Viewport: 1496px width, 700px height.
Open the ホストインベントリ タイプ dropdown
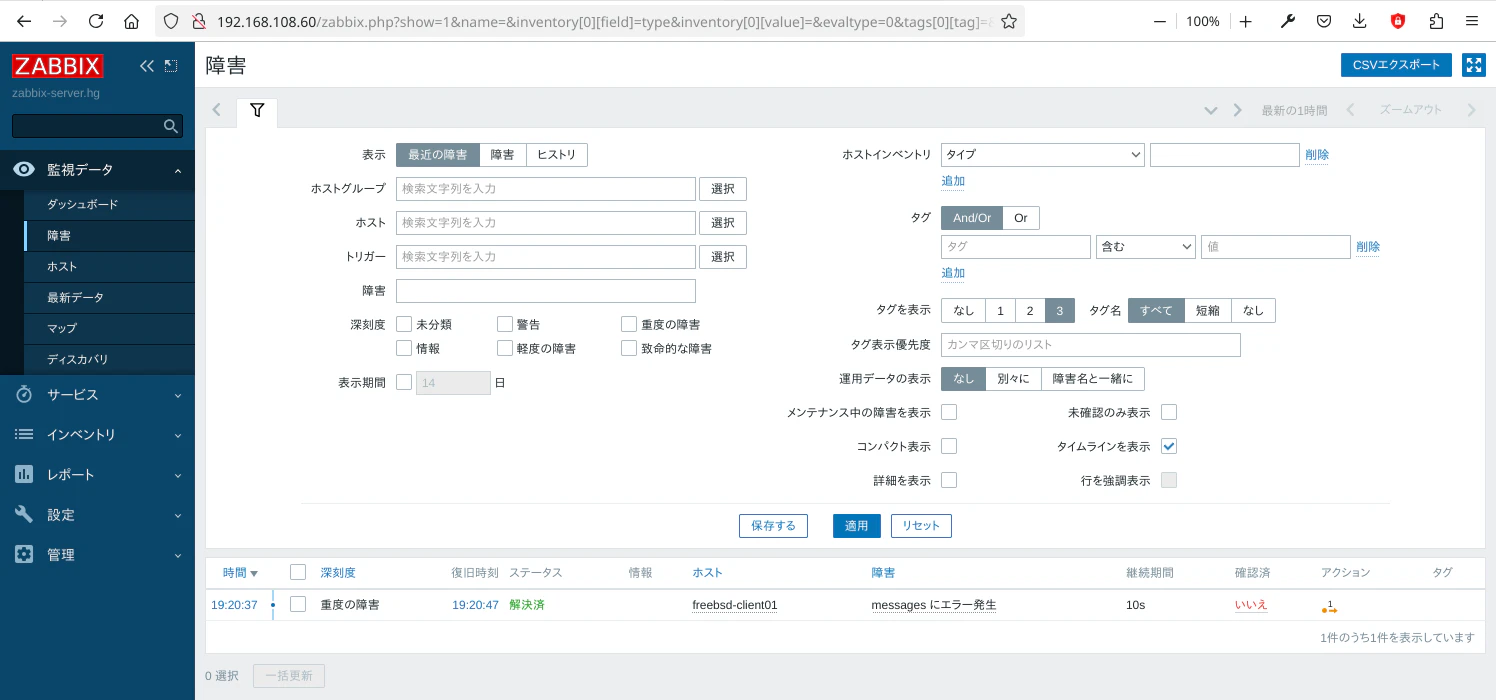[x=1043, y=155]
